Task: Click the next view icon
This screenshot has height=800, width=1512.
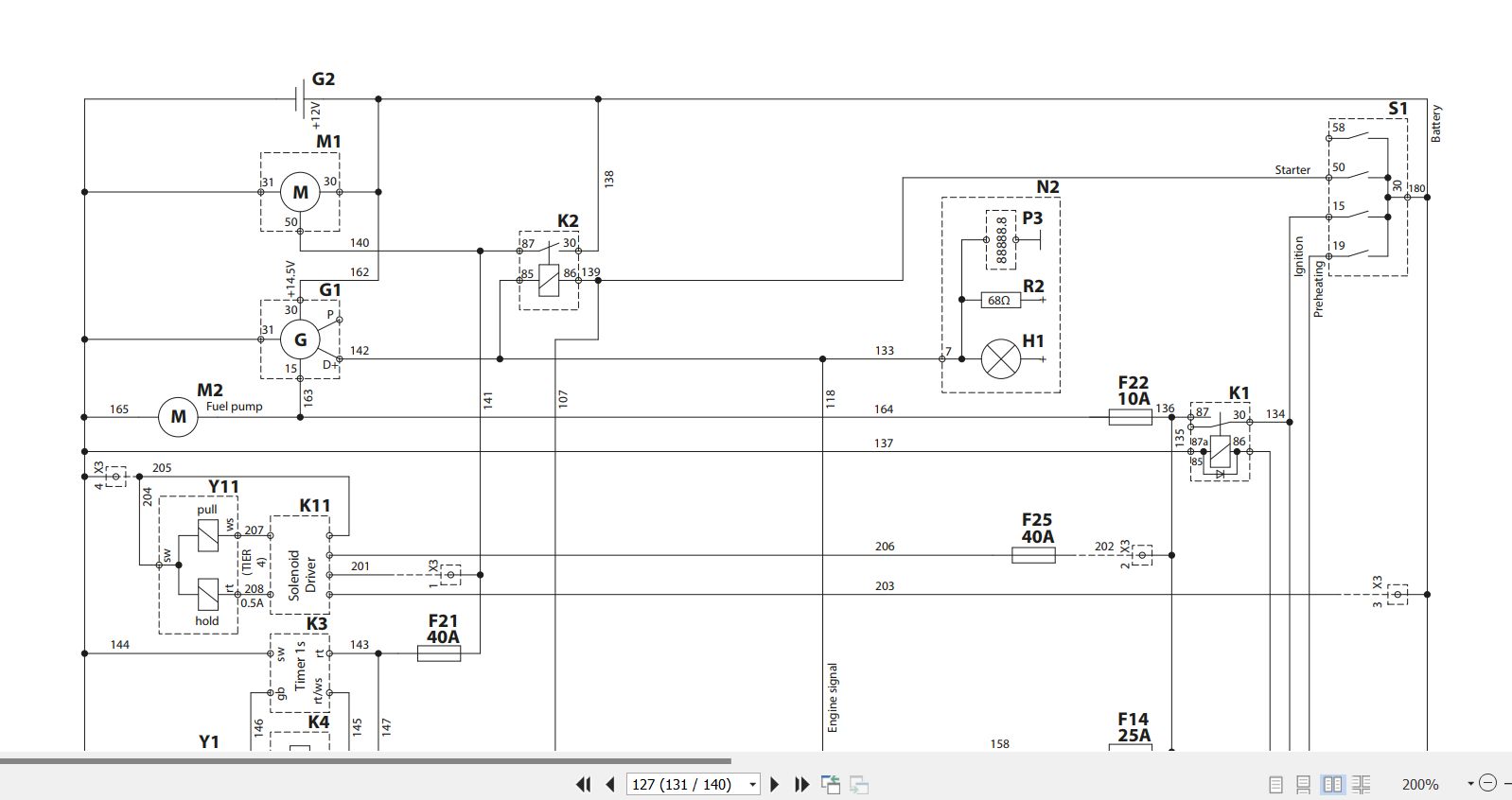Action: point(859,784)
